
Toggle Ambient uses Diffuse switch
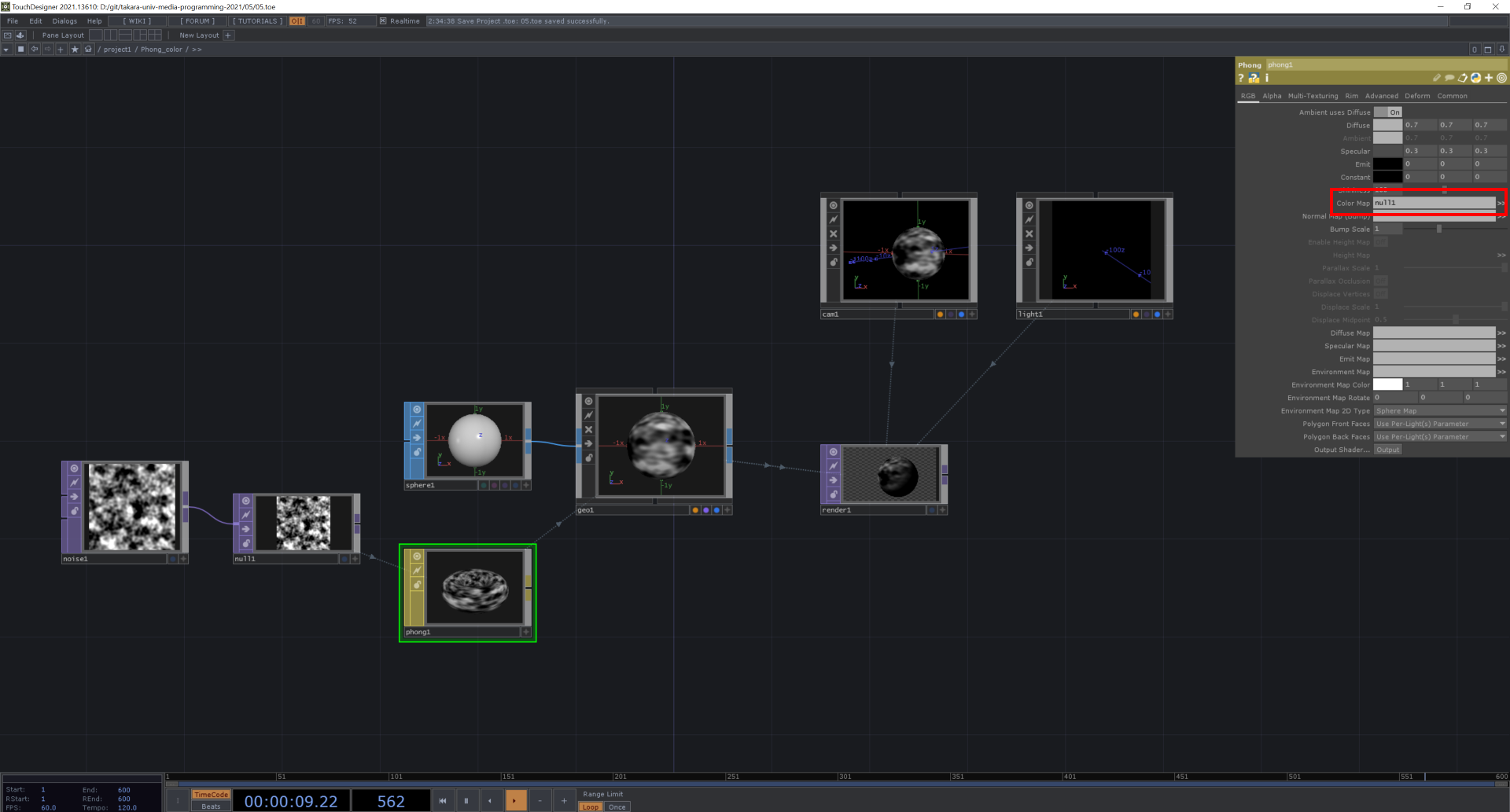tap(1388, 112)
